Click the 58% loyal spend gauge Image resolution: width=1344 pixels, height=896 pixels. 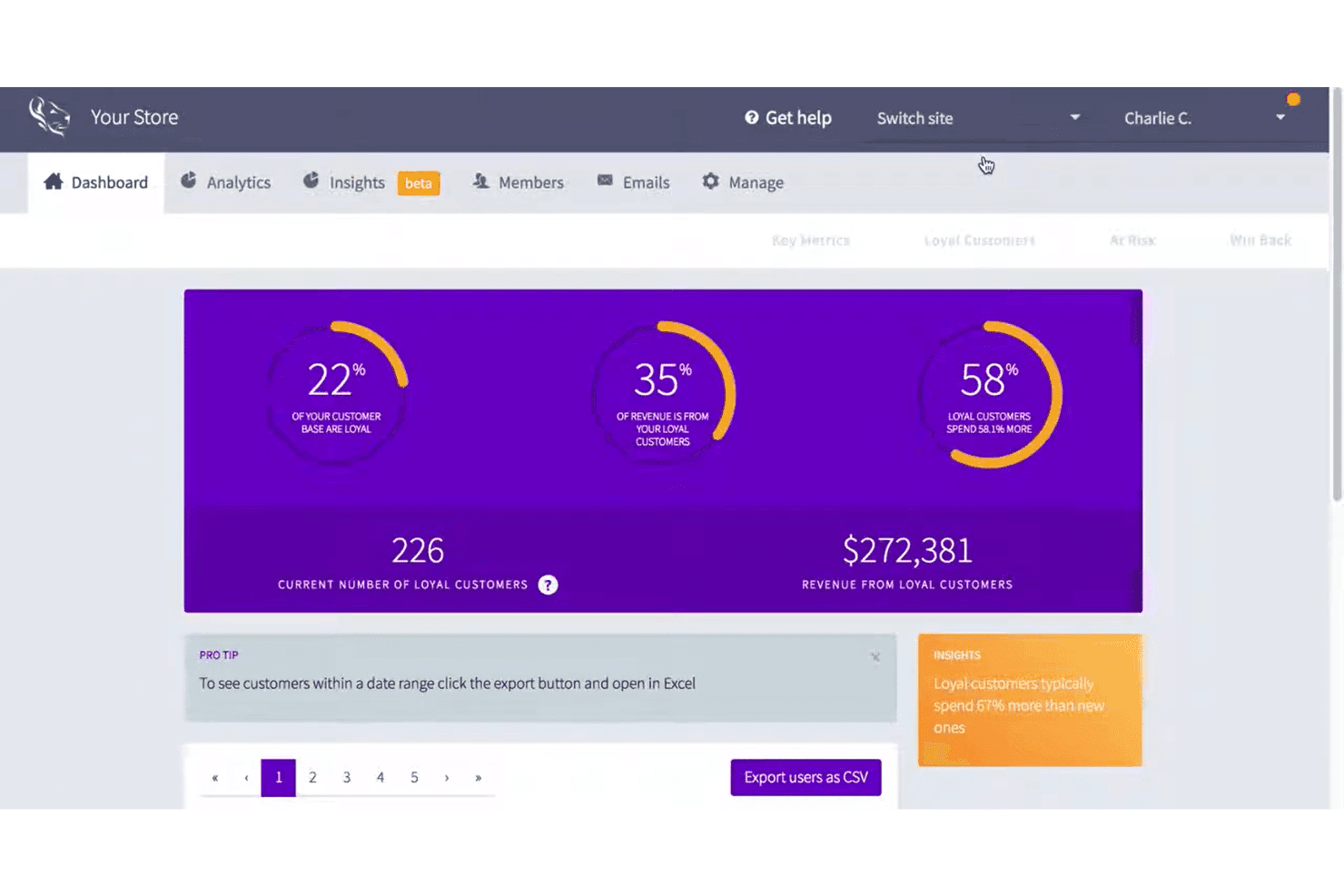pos(990,395)
